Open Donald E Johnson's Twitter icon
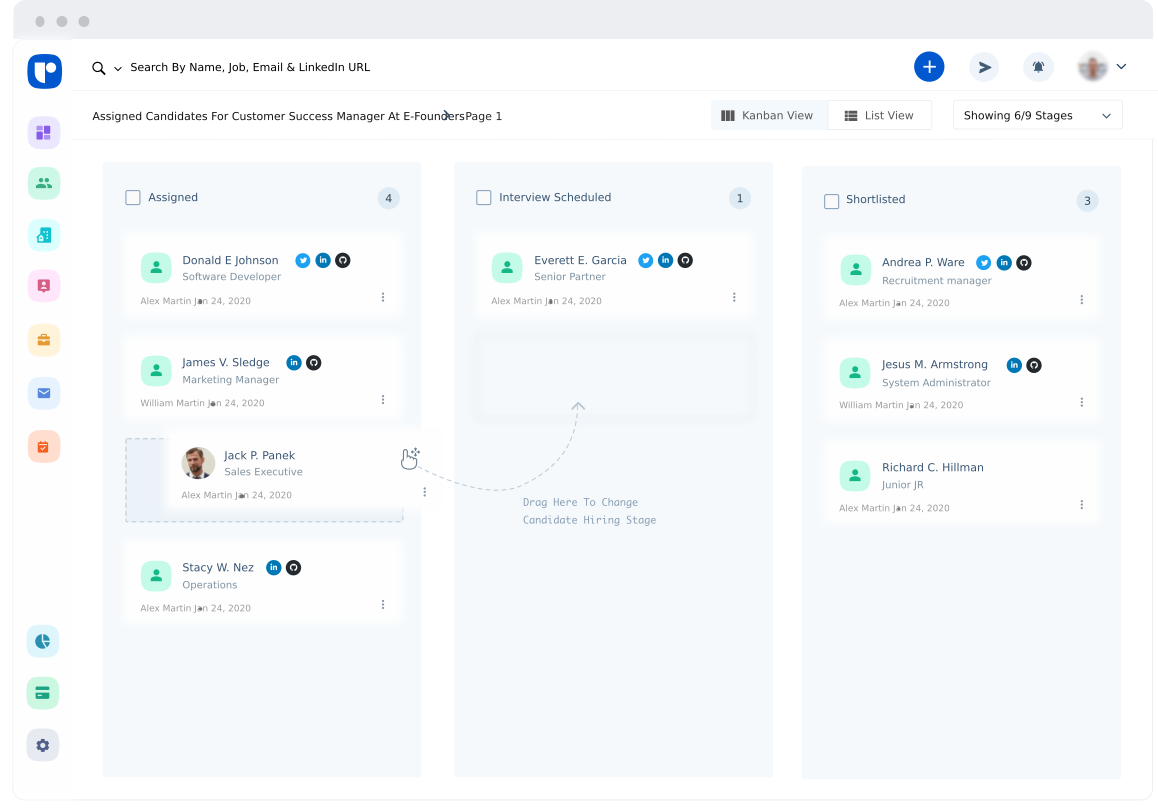This screenshot has width=1158, height=811. tap(303, 260)
